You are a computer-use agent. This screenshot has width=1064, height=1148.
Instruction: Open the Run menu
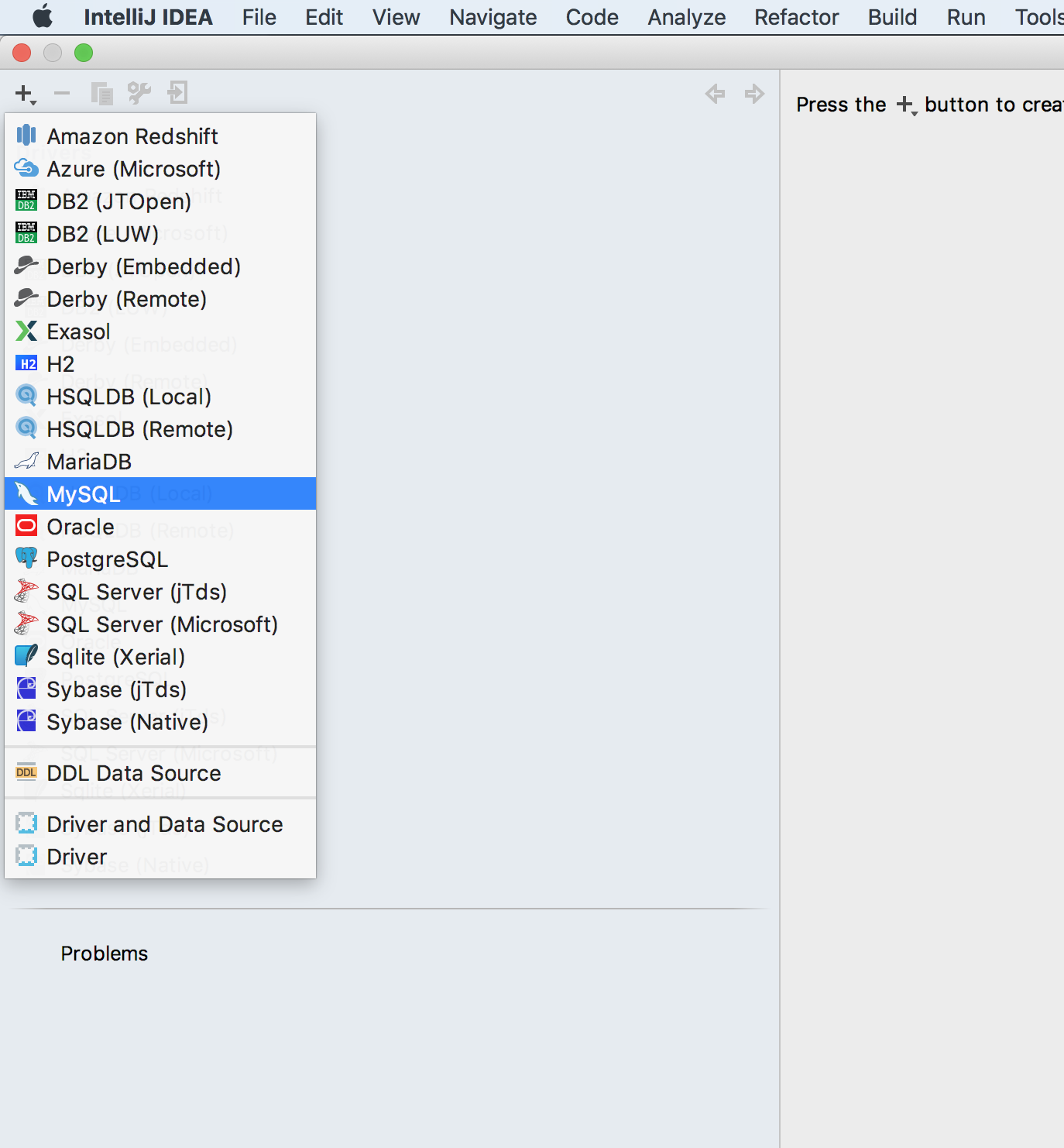(966, 17)
